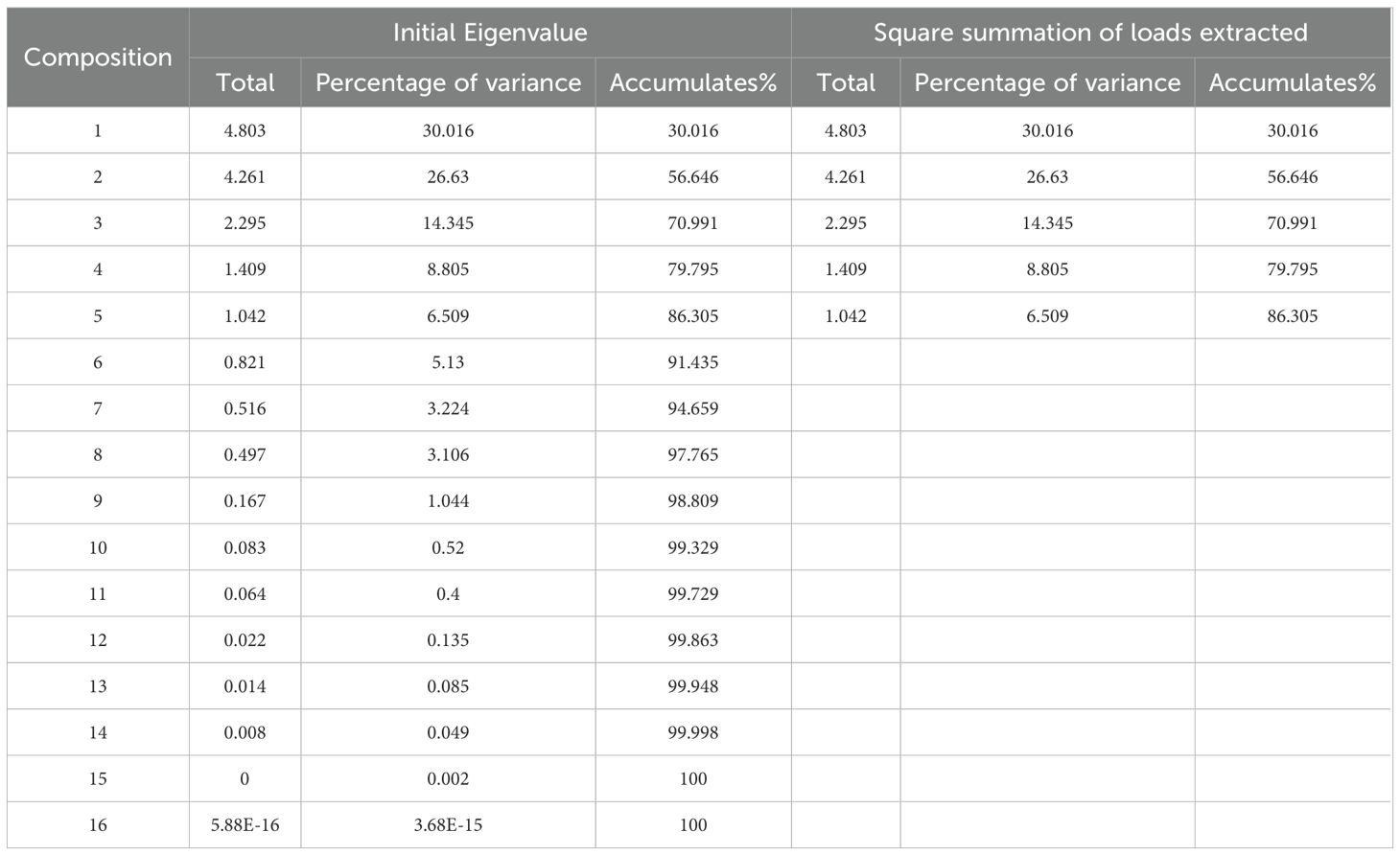The image size is (1400, 855).
Task: Select composition row number 16
Action: pyautogui.click(x=98, y=825)
